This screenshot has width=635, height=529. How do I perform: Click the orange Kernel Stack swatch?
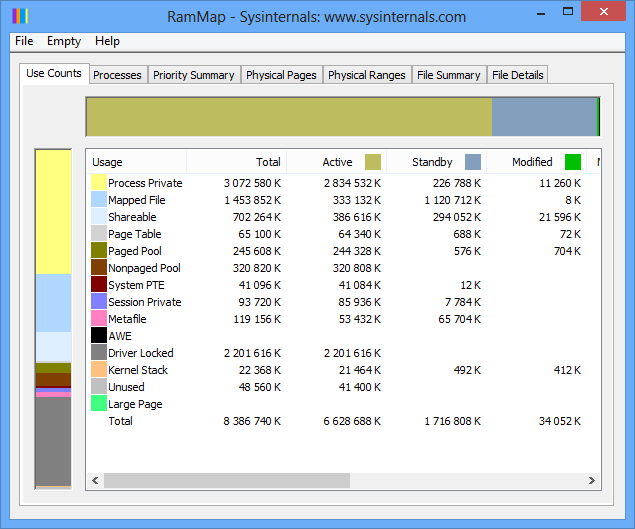pos(99,370)
